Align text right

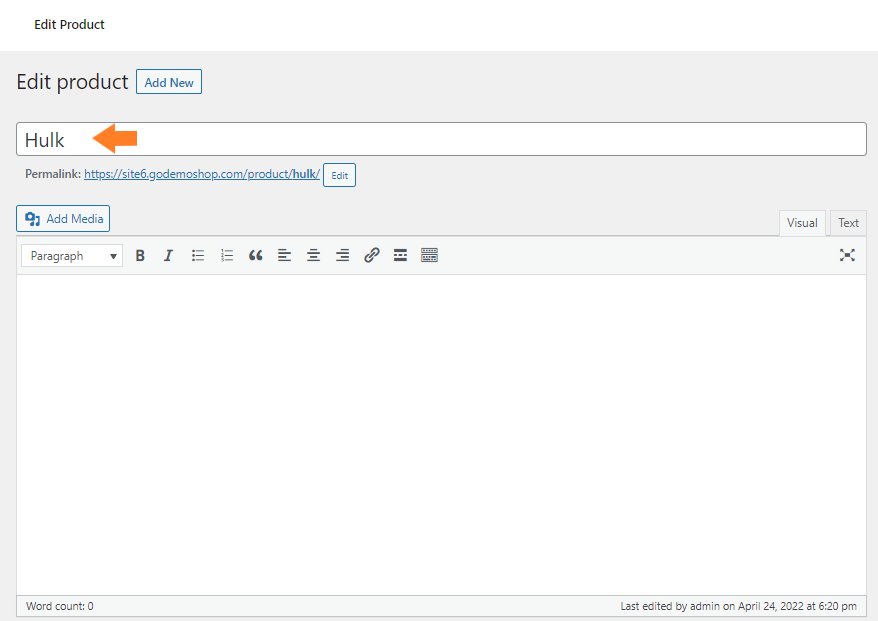click(343, 255)
